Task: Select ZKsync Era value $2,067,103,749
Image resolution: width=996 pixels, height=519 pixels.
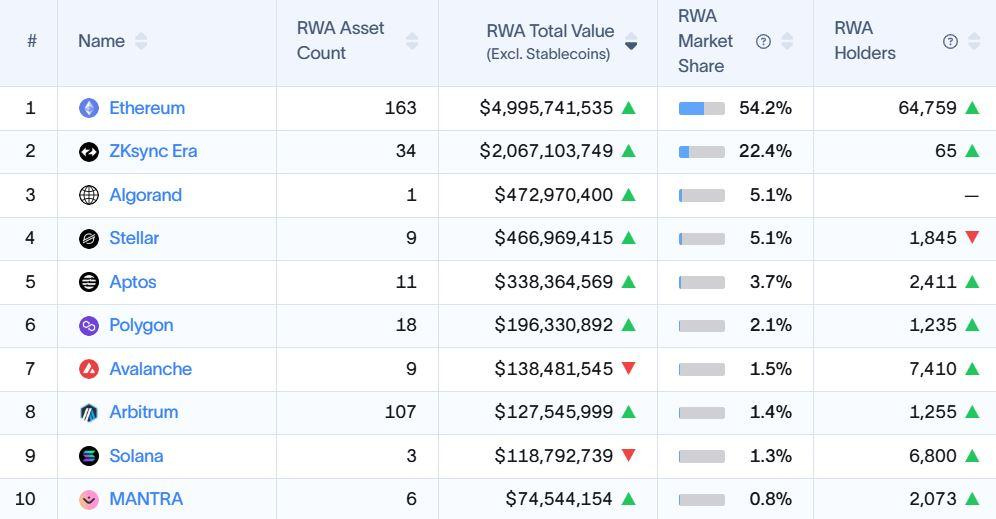Action: click(x=546, y=151)
